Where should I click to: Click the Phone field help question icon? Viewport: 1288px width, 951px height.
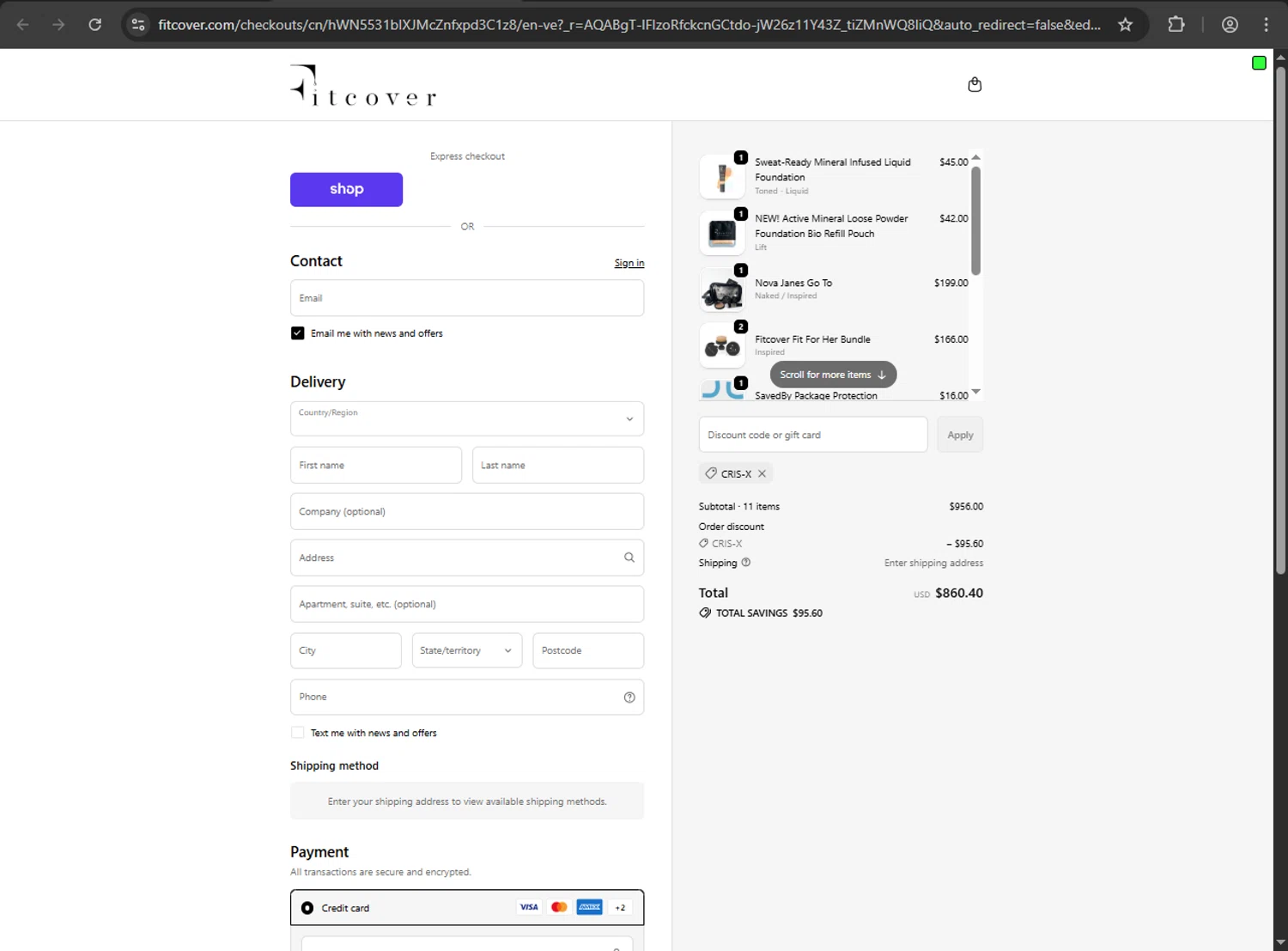click(629, 698)
